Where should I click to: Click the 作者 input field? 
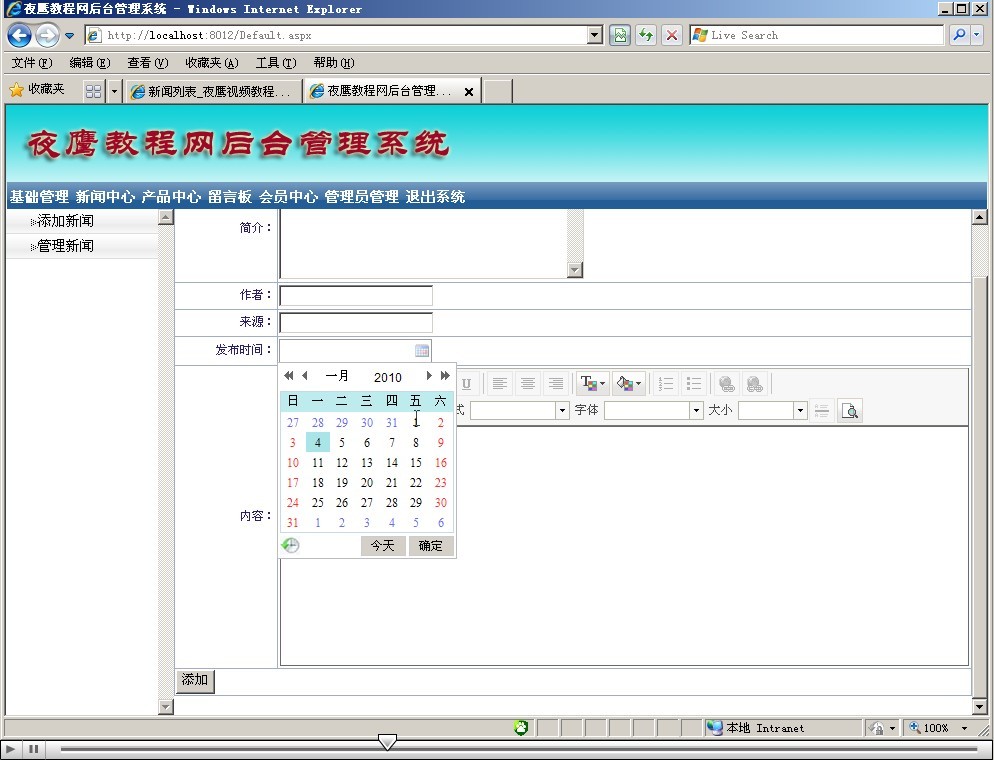click(356, 296)
